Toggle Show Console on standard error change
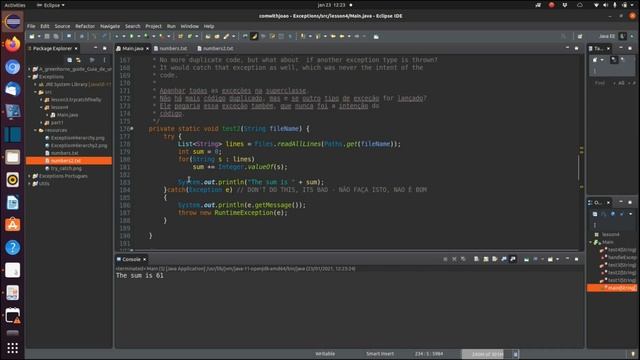Viewport: 640px width, 360px height. pyautogui.click(x=513, y=259)
